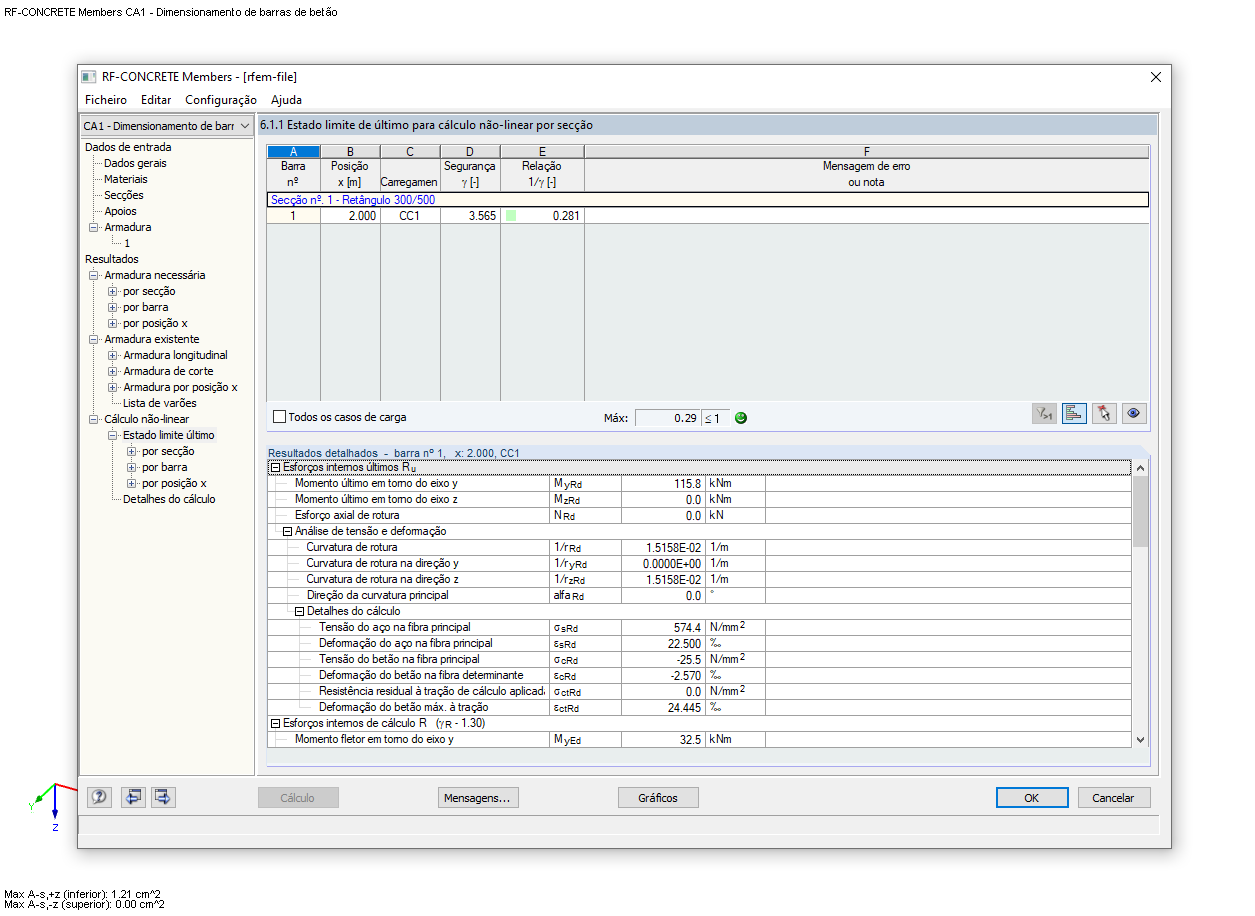Screen dimensions: 1255x916
Task: Go to previous window with left-arrow icon
Action: point(133,797)
